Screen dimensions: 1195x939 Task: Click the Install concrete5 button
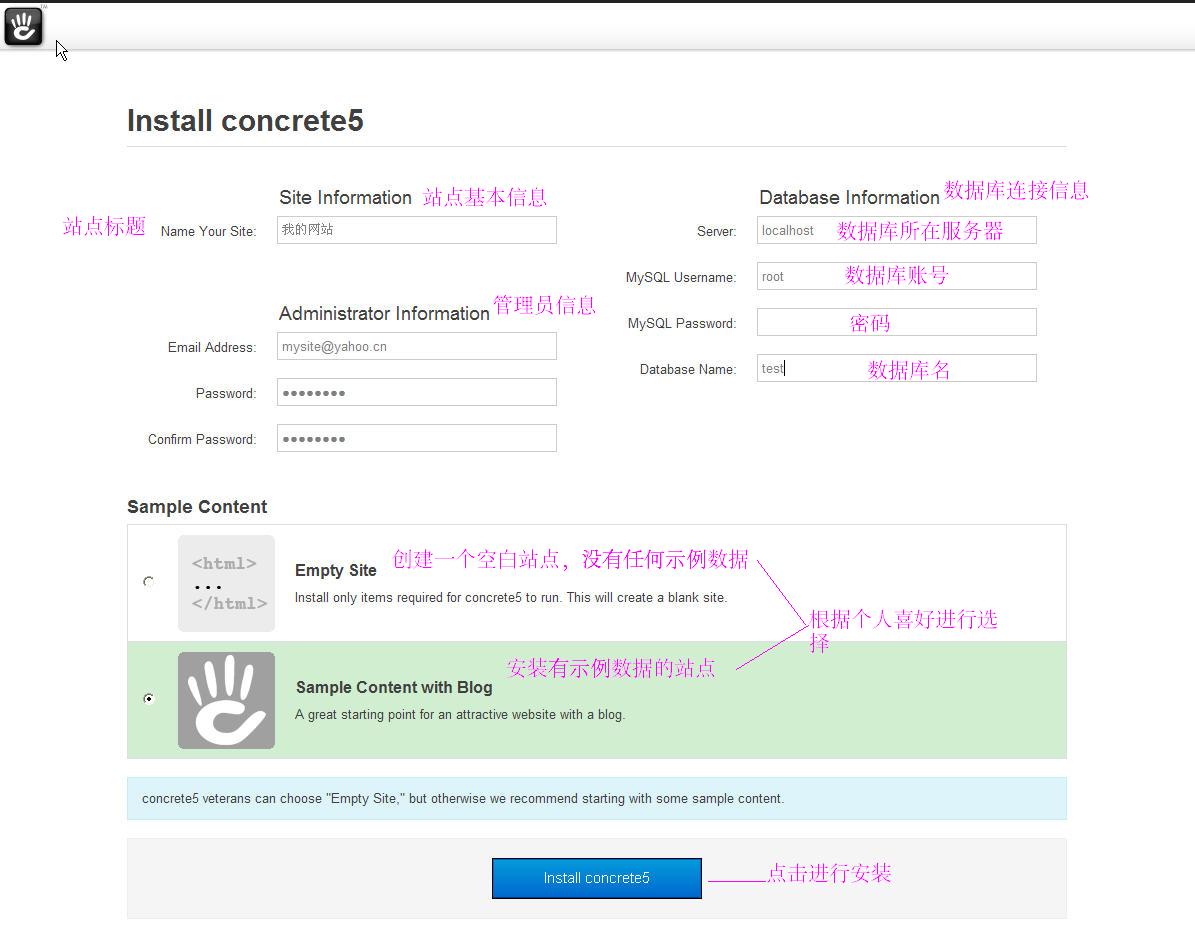click(x=597, y=878)
